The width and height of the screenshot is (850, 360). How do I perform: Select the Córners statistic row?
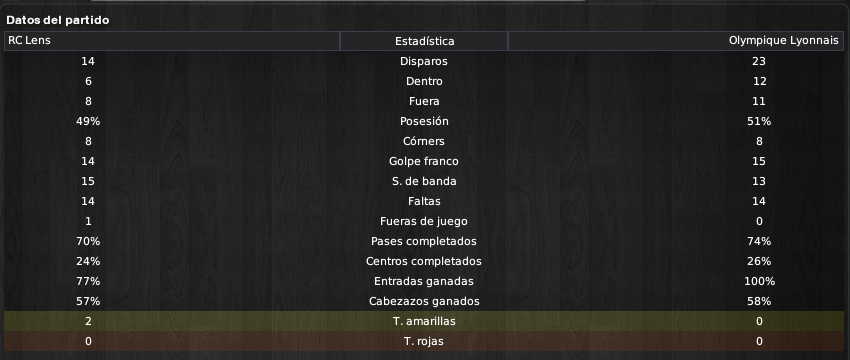(424, 142)
